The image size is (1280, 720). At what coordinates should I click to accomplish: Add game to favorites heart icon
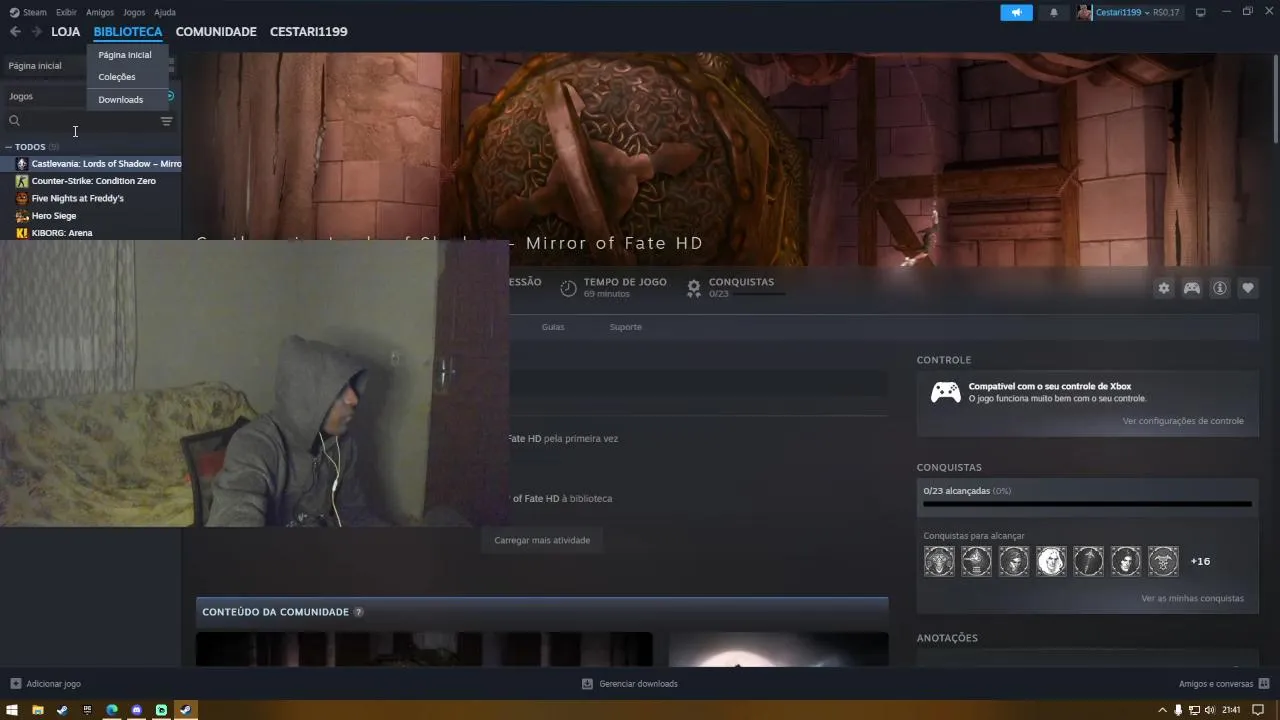(x=1248, y=288)
